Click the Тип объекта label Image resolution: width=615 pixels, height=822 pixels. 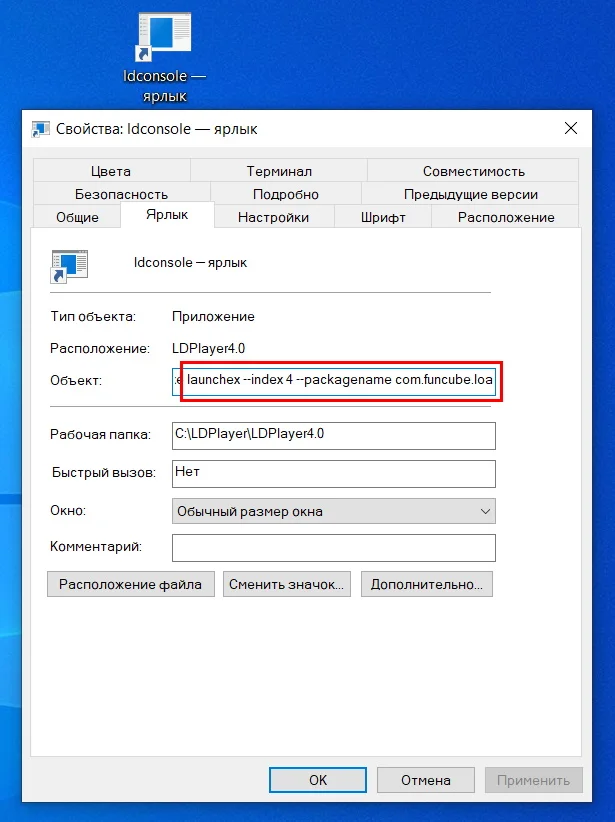point(93,317)
